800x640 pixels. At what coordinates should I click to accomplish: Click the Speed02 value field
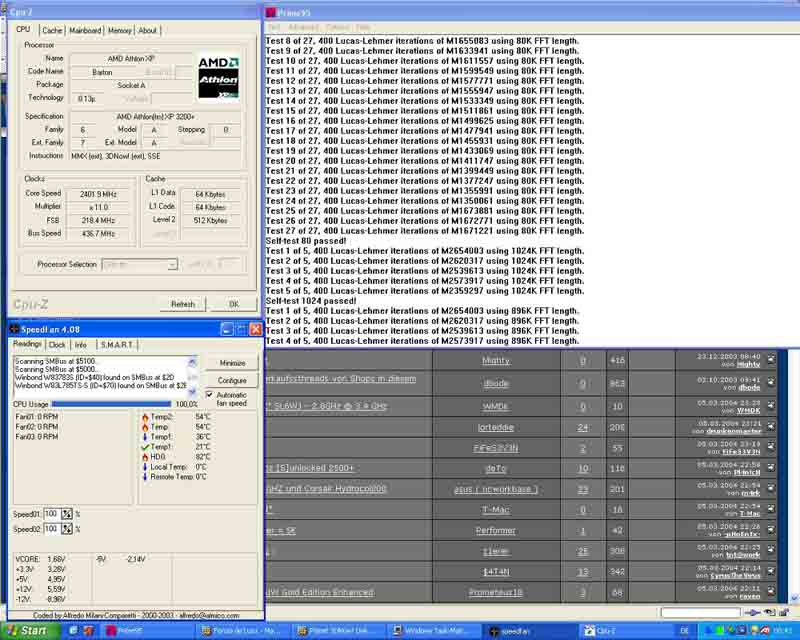click(52, 529)
